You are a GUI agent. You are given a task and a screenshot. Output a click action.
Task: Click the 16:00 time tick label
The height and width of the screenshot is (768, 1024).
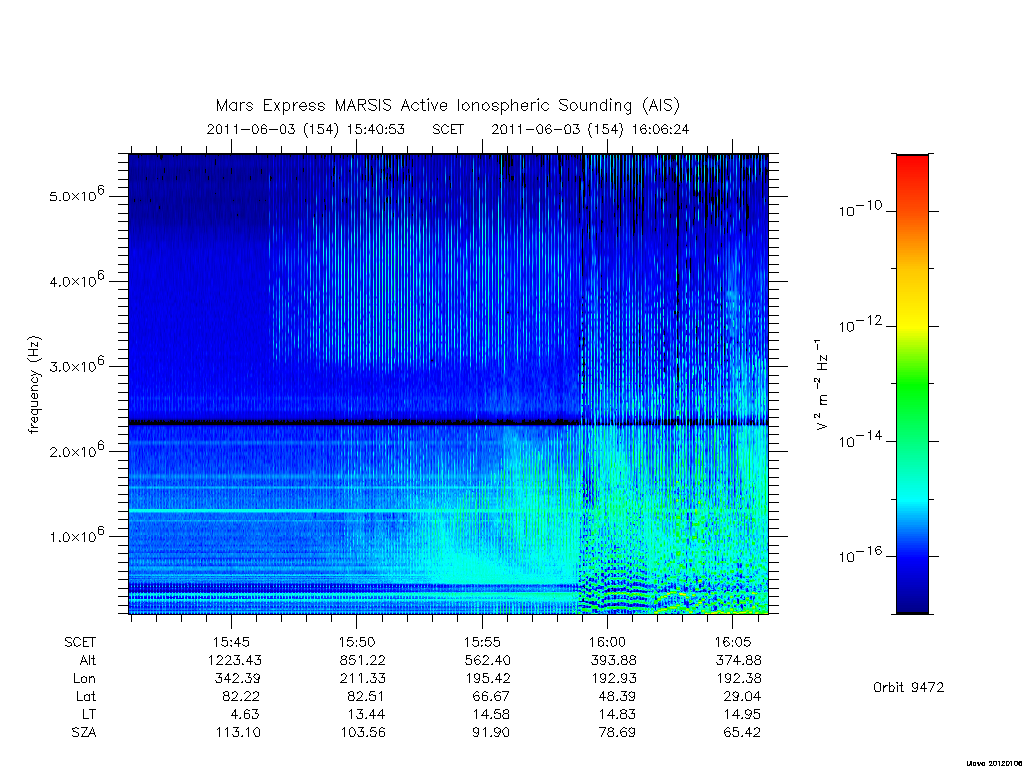[x=607, y=642]
